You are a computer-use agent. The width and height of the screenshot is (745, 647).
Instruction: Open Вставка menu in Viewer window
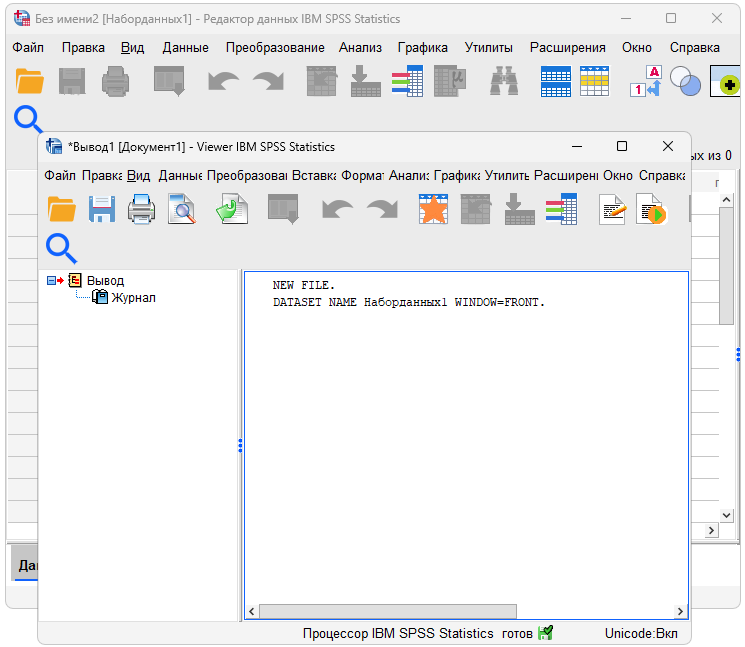(x=314, y=176)
